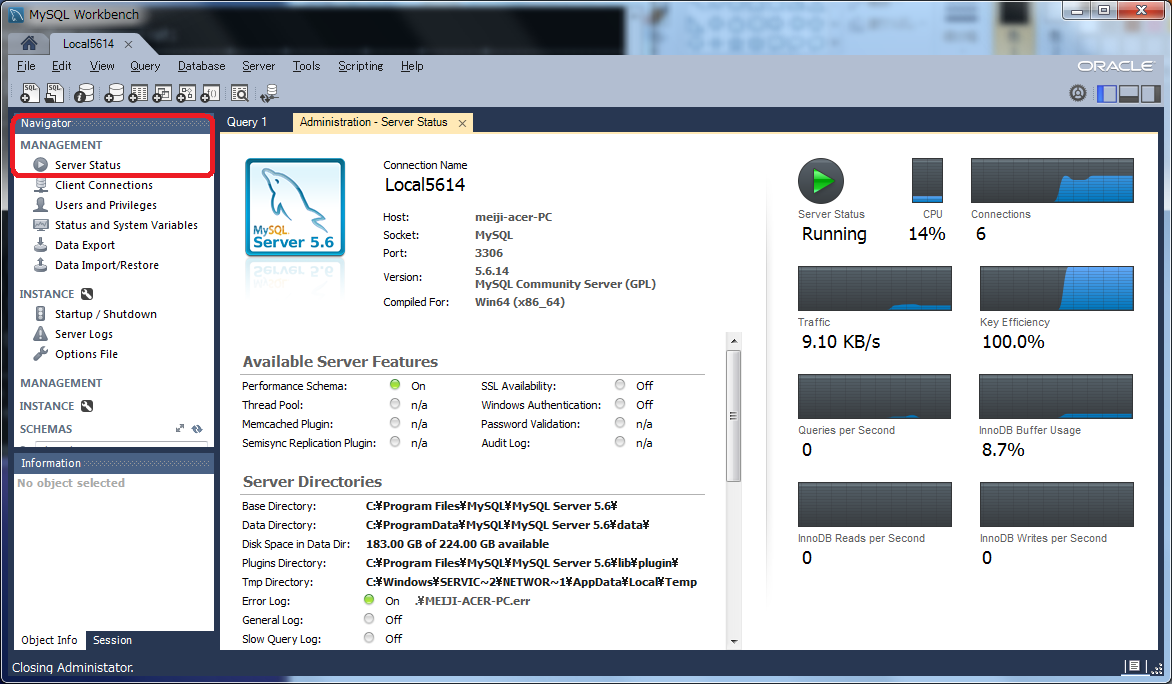This screenshot has height=684, width=1172.
Task: Click the InnoDB Buffer Usage graph
Action: [1055, 396]
